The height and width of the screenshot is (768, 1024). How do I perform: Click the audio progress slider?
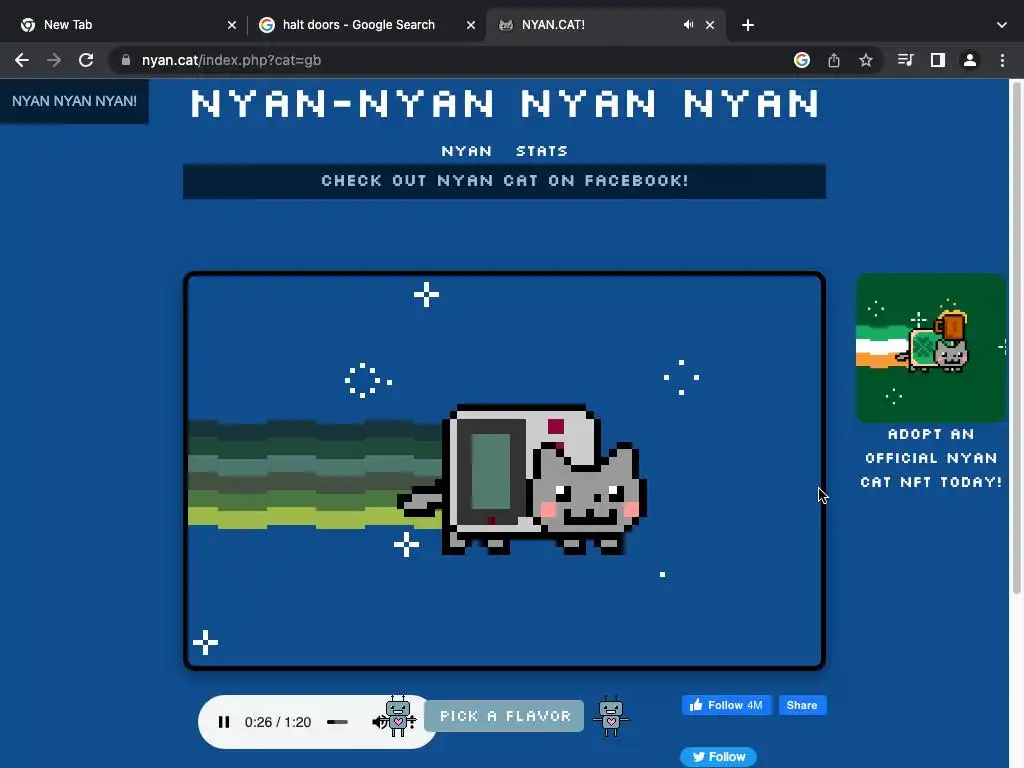pyautogui.click(x=338, y=722)
